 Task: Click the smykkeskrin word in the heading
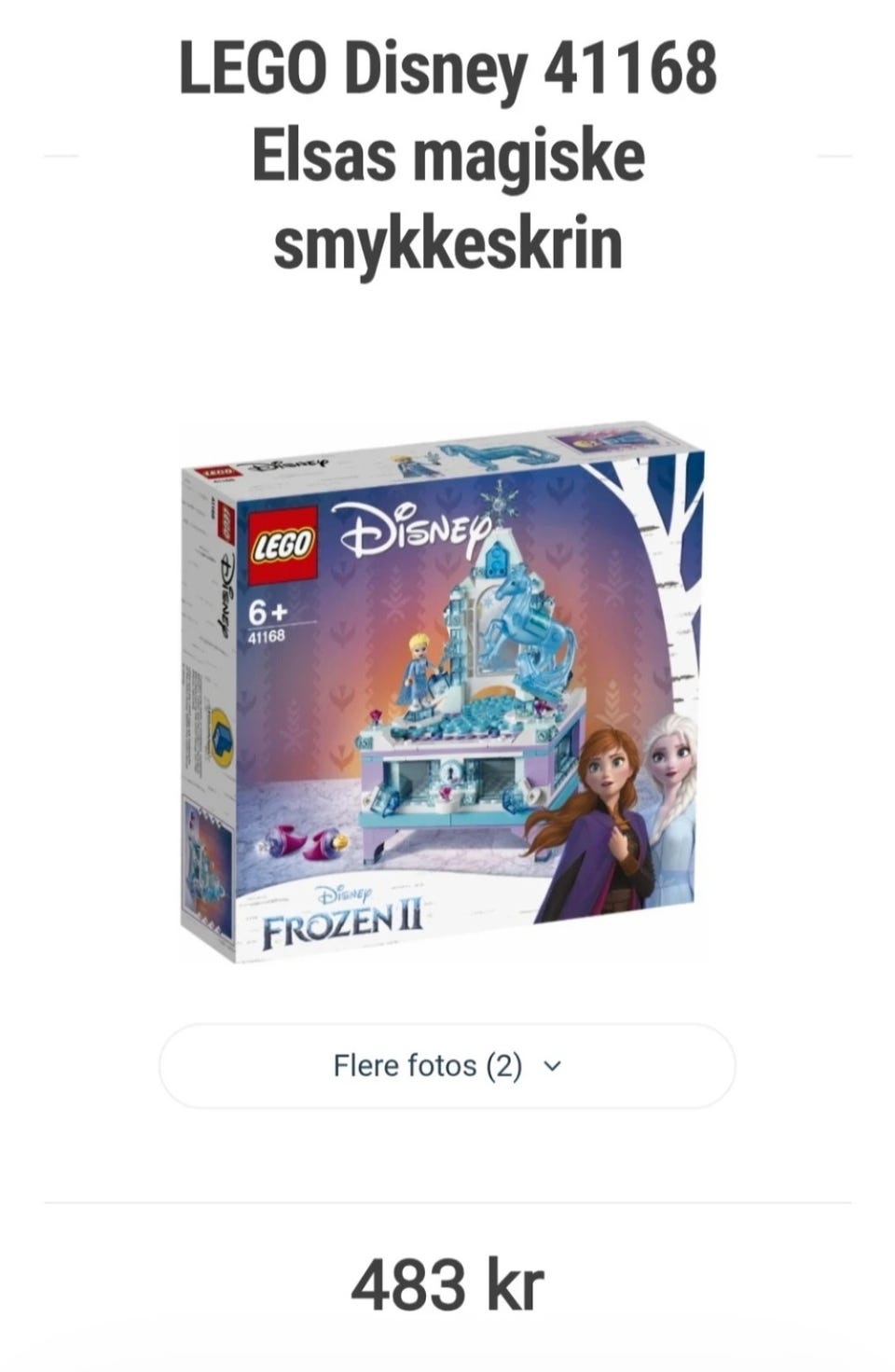coord(447,243)
